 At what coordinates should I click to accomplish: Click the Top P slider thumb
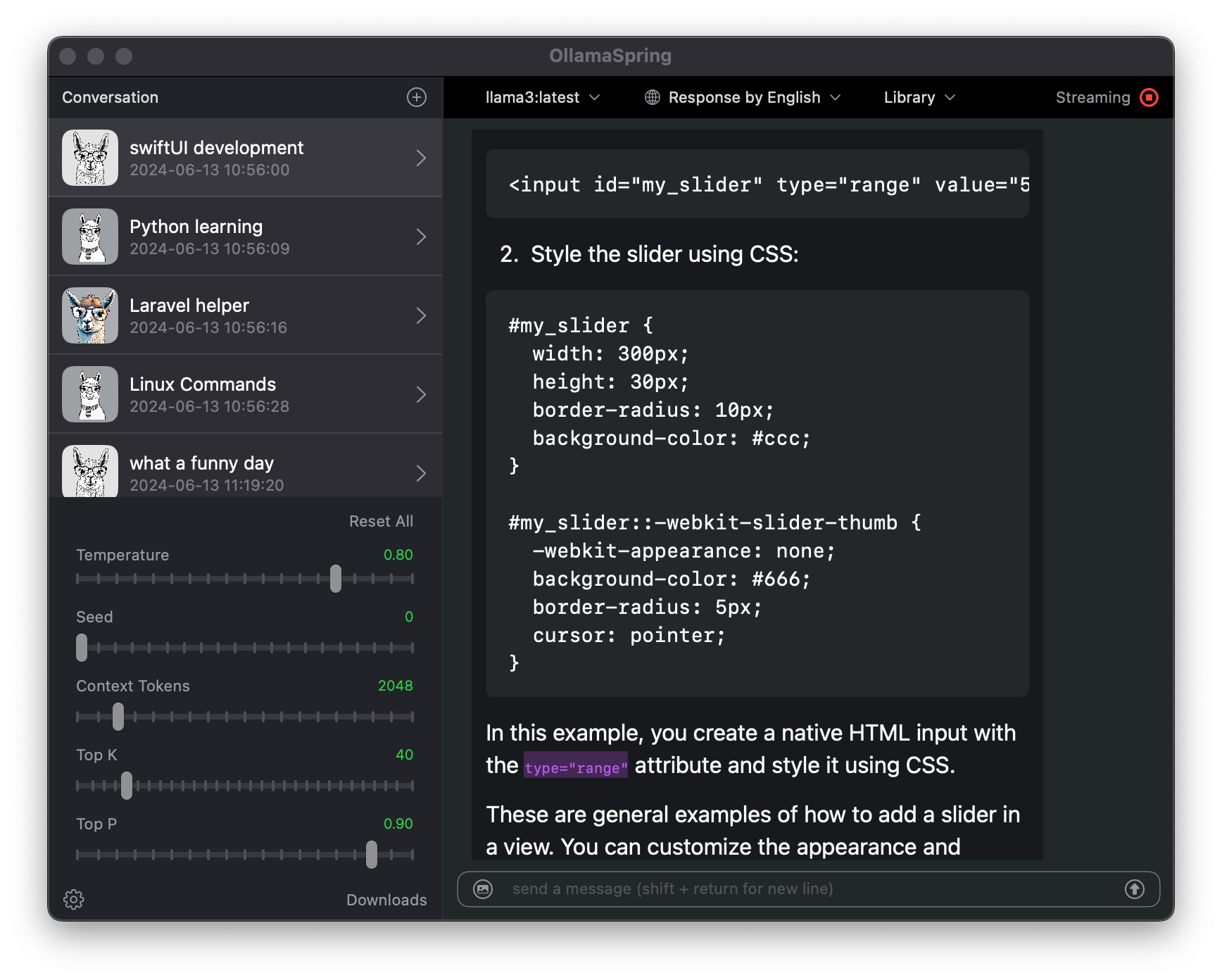tap(372, 855)
